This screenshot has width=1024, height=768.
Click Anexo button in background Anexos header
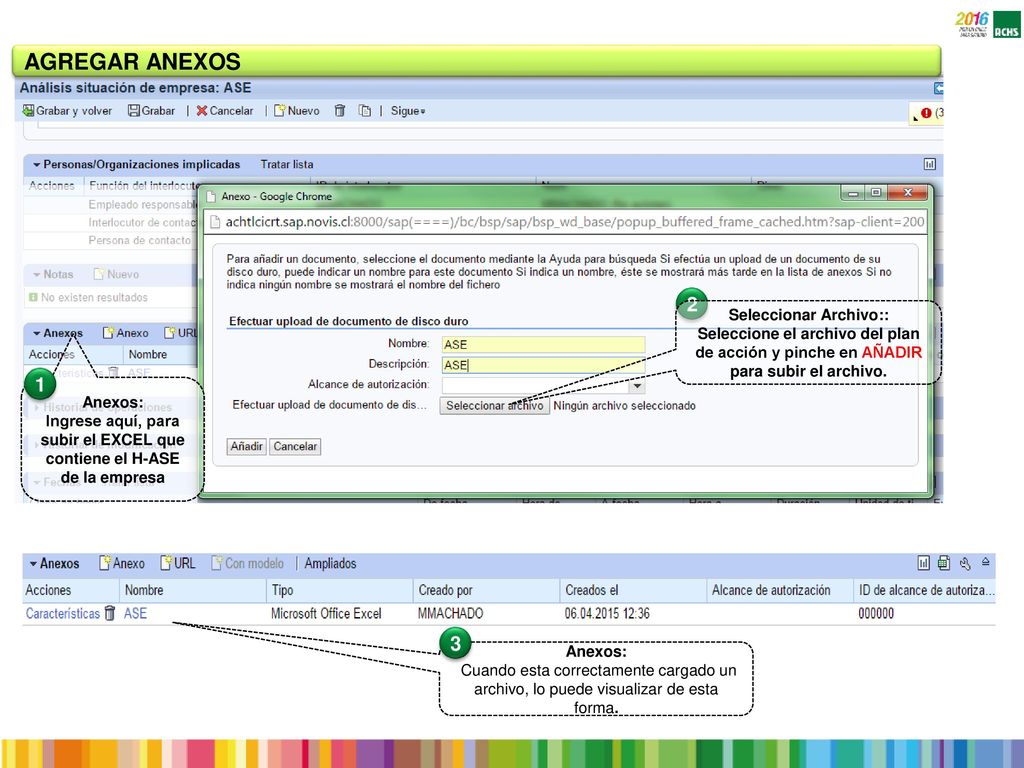(x=125, y=333)
